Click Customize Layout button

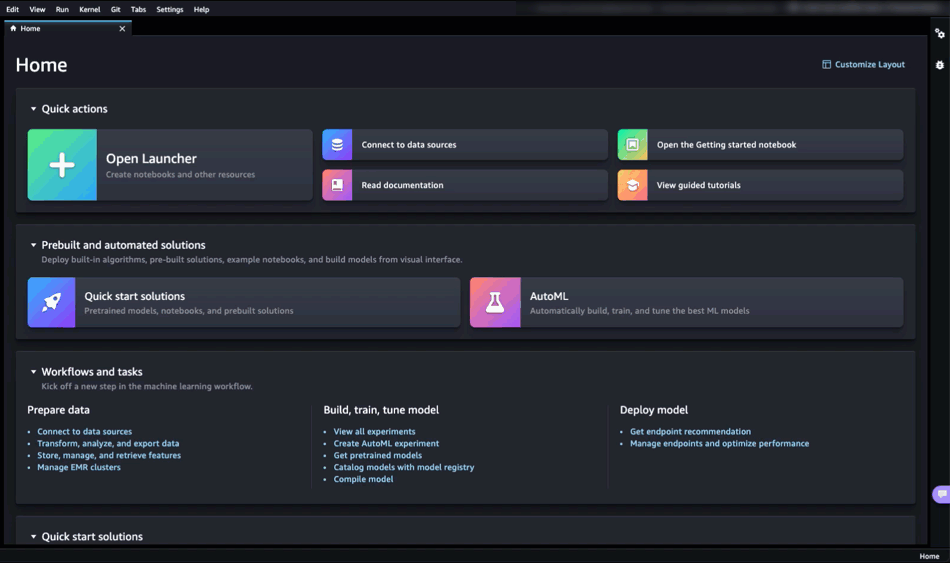[863, 65]
